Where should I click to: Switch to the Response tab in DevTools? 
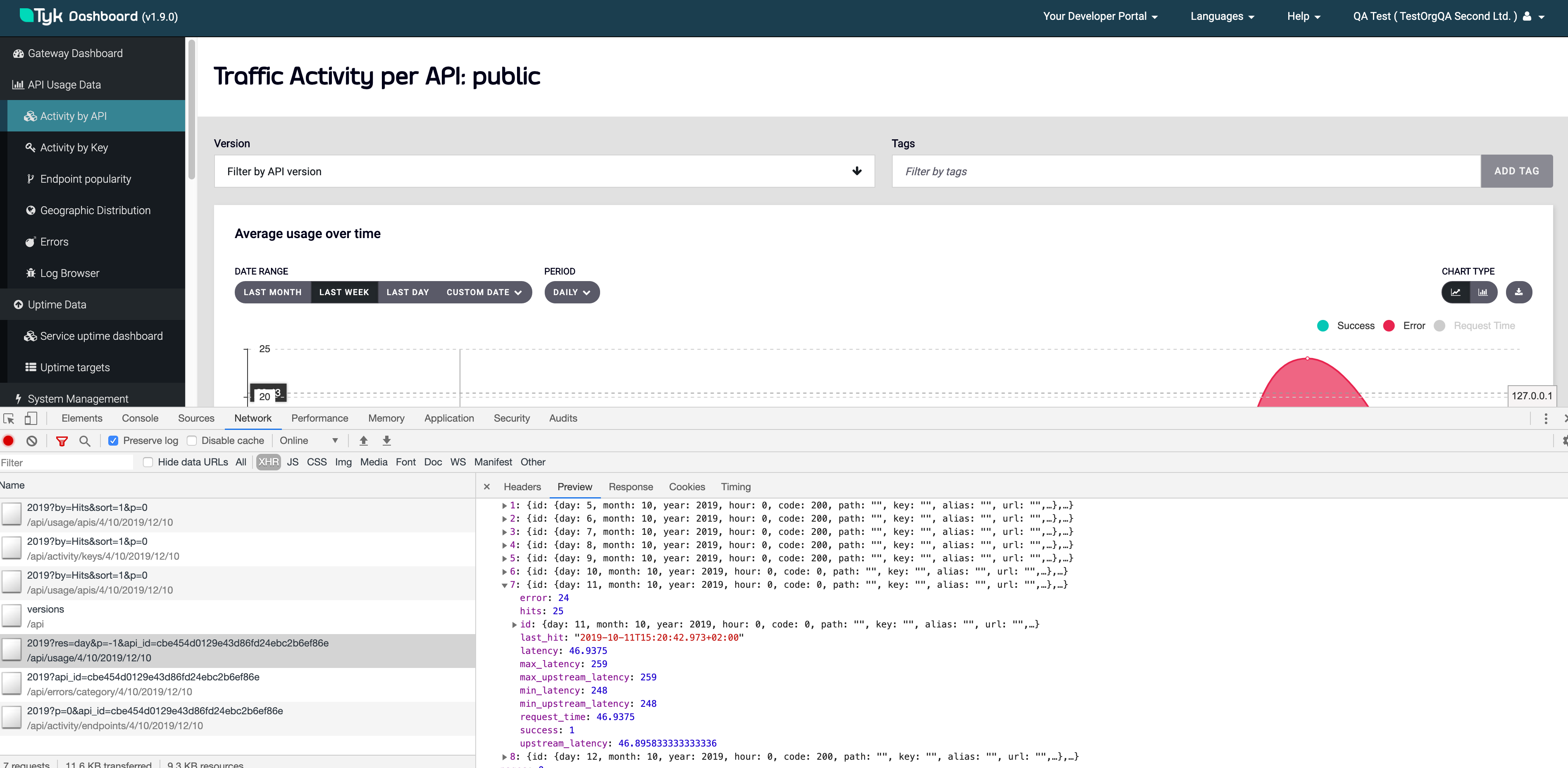(x=631, y=487)
